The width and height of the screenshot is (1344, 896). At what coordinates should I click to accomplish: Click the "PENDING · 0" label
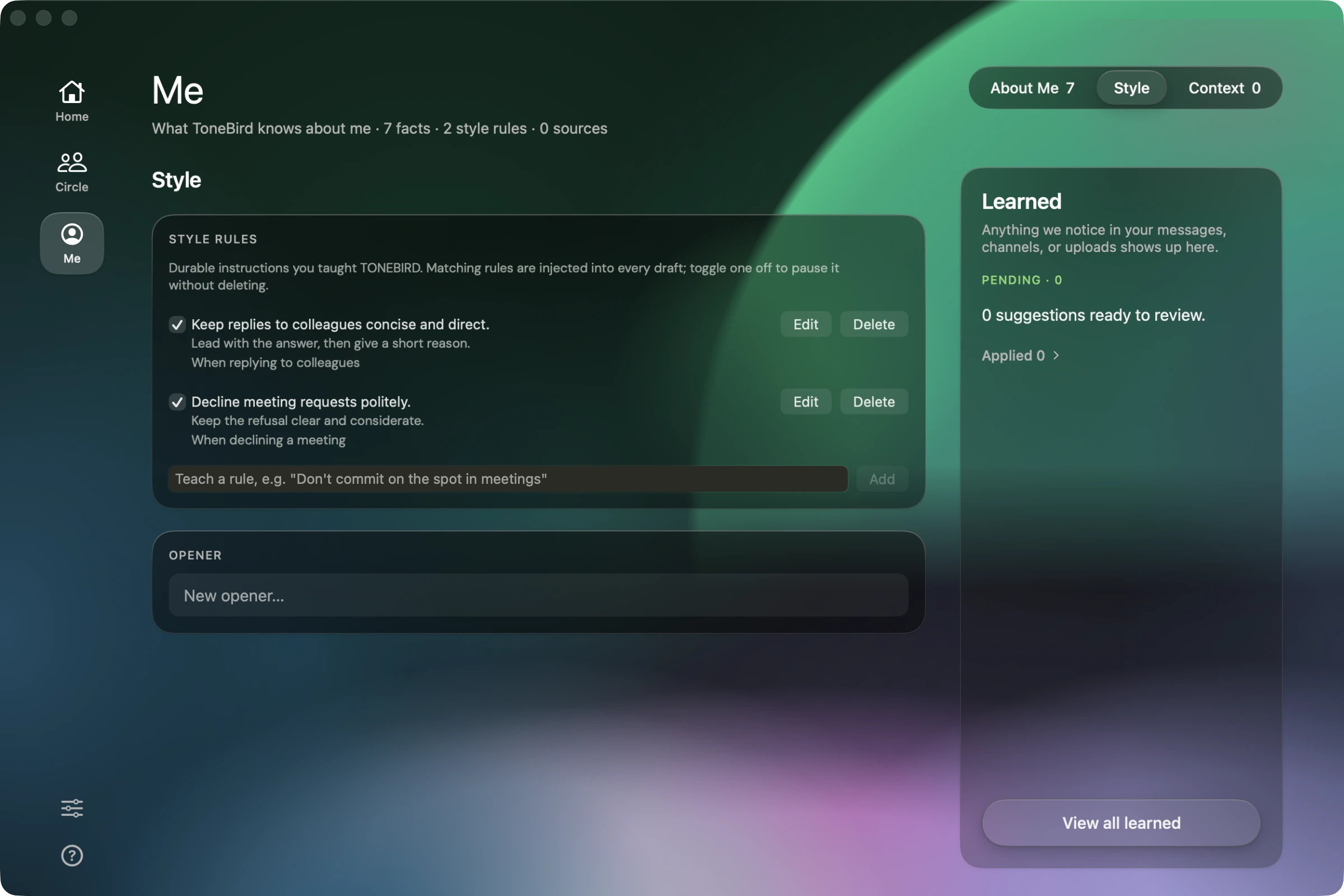tap(1021, 280)
